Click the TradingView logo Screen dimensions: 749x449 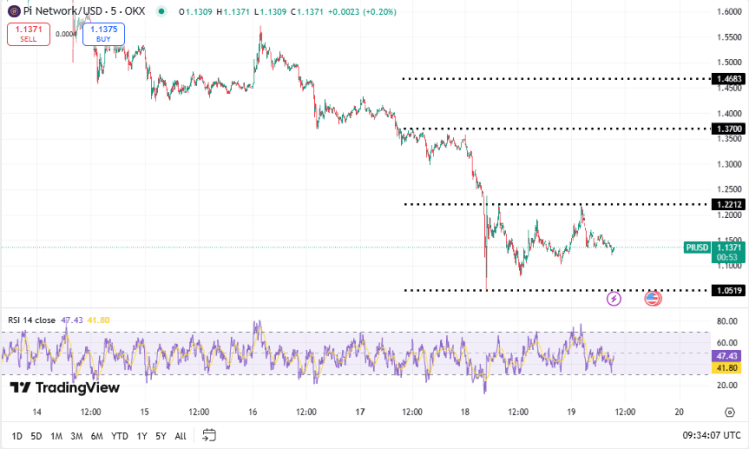[65, 388]
